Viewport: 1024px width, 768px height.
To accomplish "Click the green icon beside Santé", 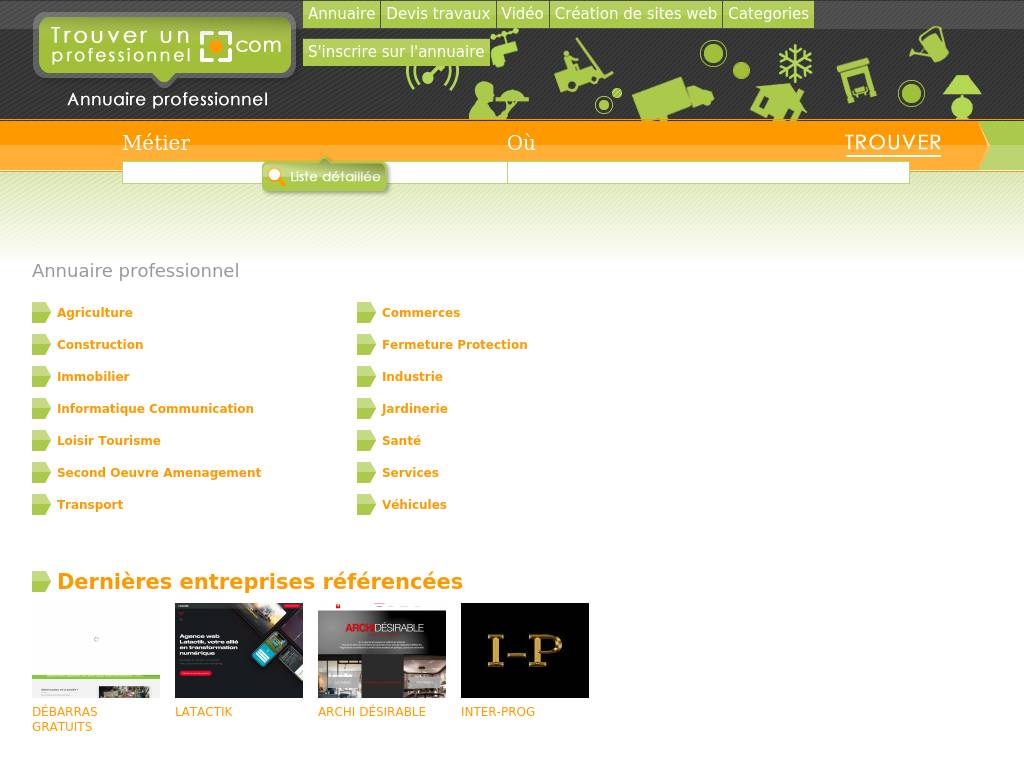I will coord(366,441).
